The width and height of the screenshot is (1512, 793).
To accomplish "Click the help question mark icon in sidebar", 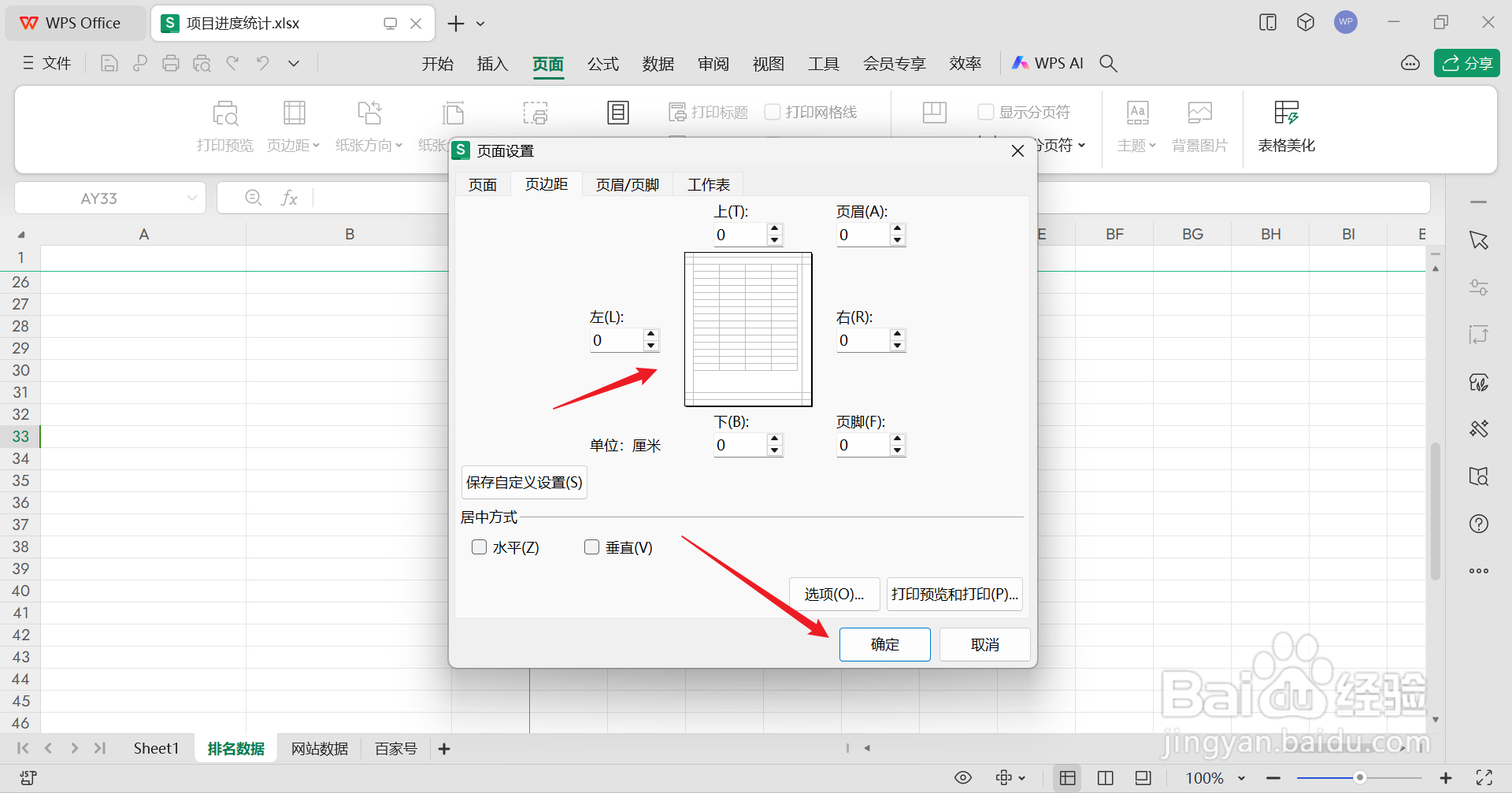I will tap(1479, 524).
